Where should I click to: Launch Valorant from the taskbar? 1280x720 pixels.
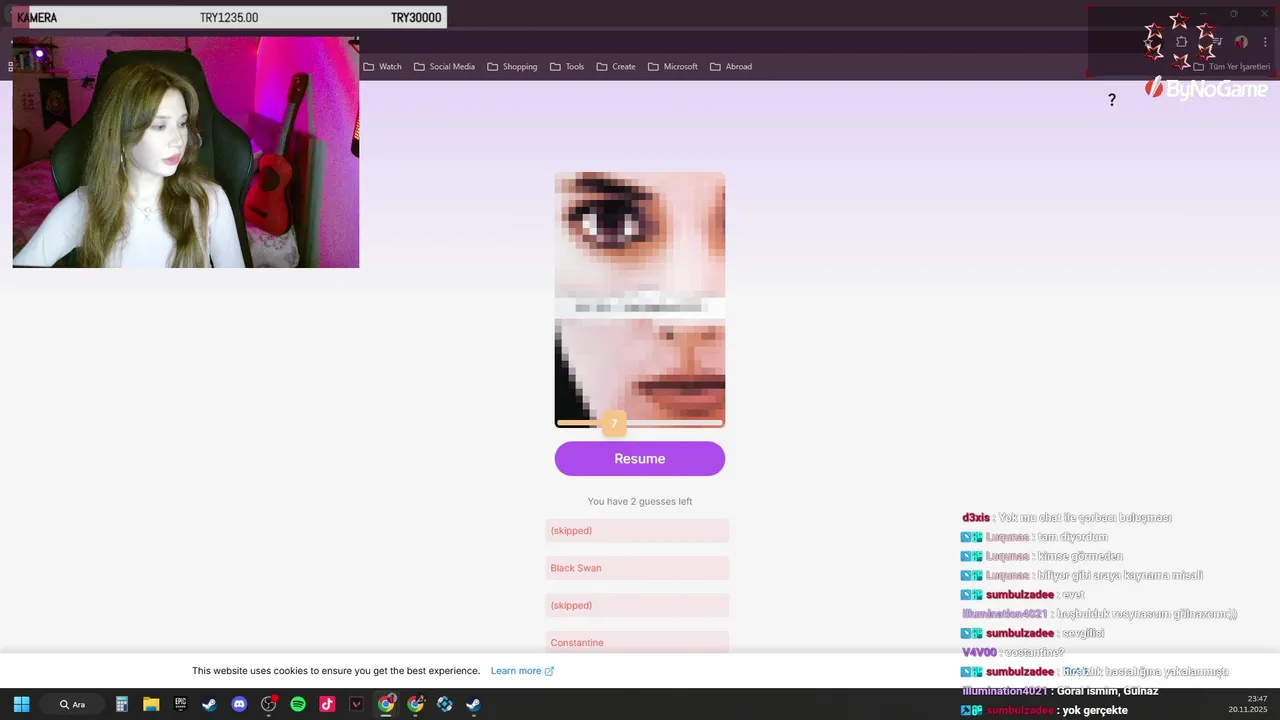(357, 704)
